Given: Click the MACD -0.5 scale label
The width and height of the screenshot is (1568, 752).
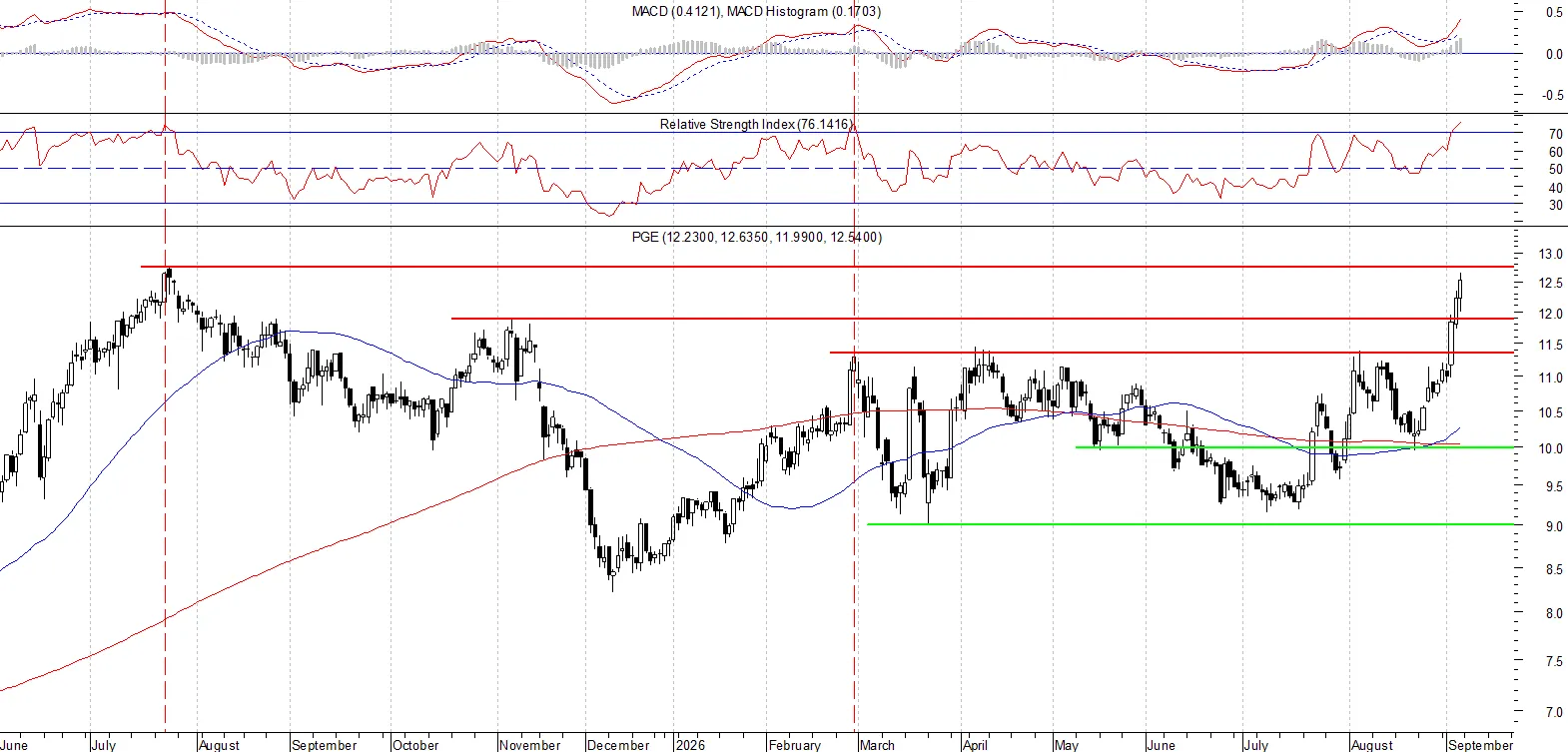Looking at the screenshot, I should tap(1552, 95).
